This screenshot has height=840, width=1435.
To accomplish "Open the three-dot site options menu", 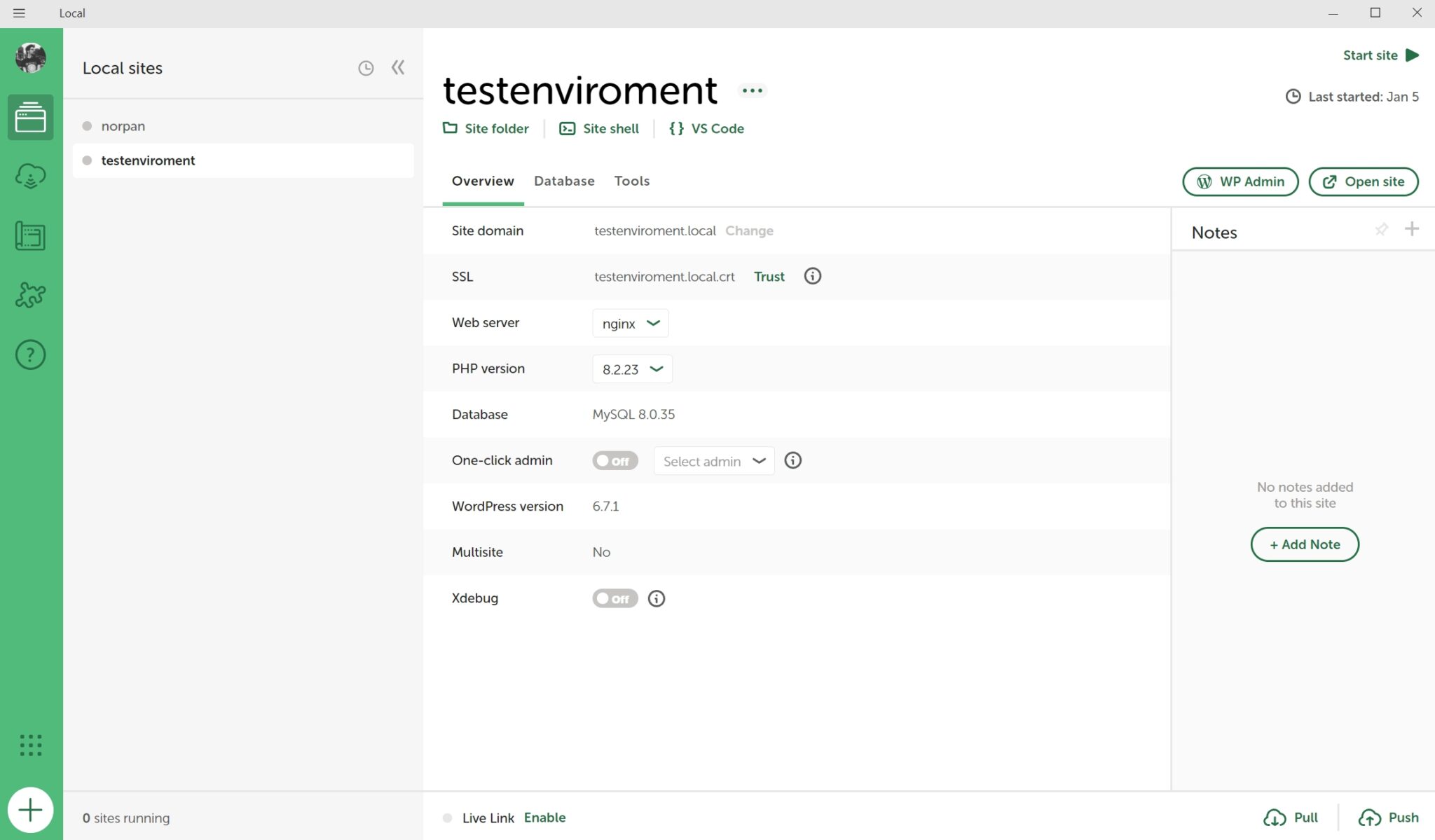I will click(x=753, y=90).
